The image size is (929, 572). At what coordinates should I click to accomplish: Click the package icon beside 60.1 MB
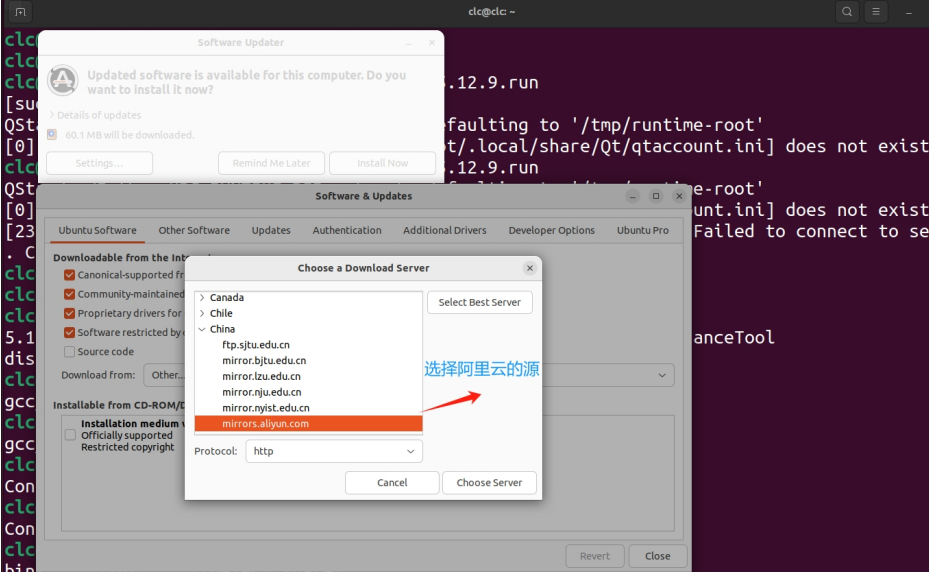click(52, 135)
